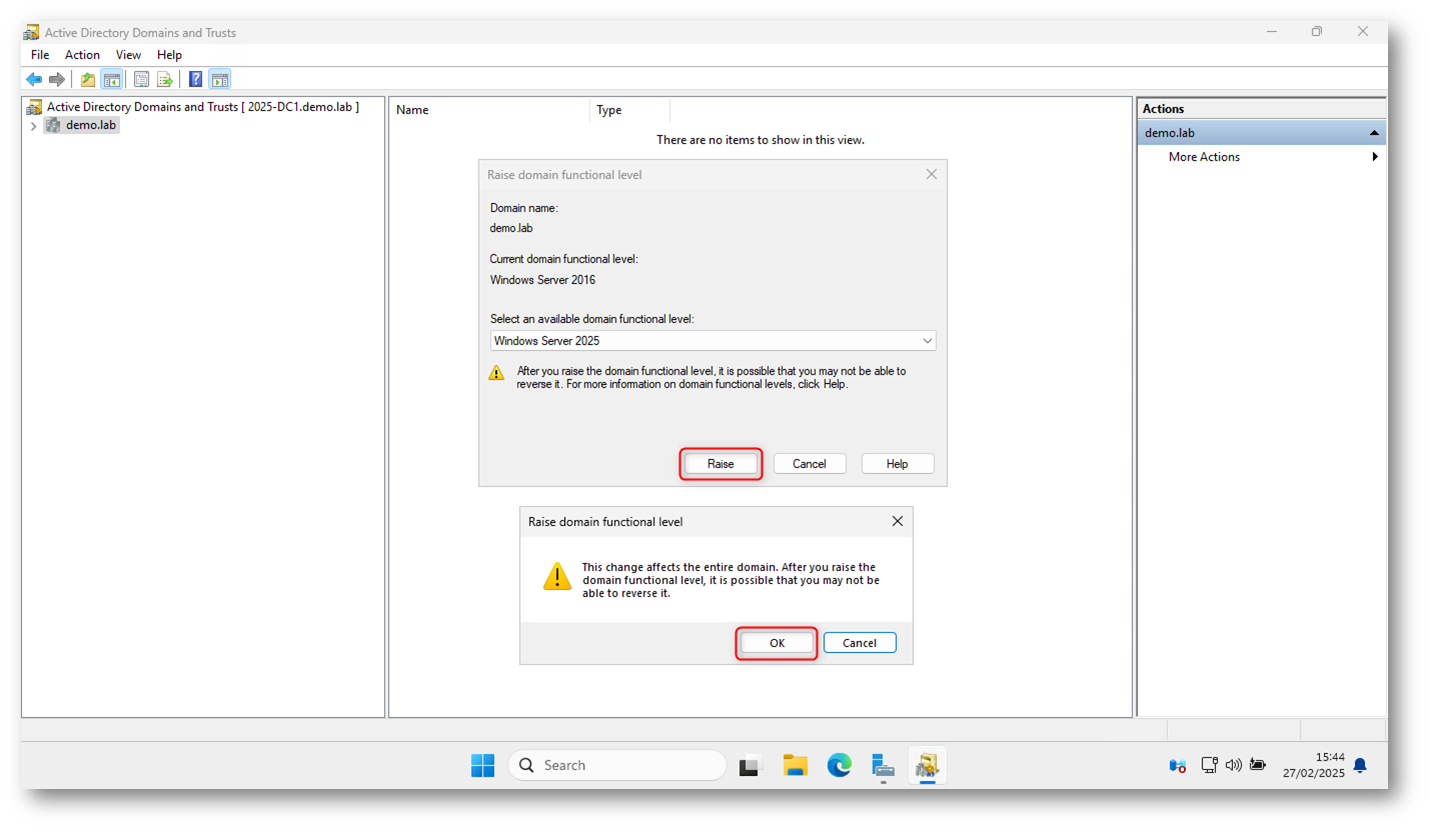Close the confirmation dialog with X

click(x=897, y=521)
